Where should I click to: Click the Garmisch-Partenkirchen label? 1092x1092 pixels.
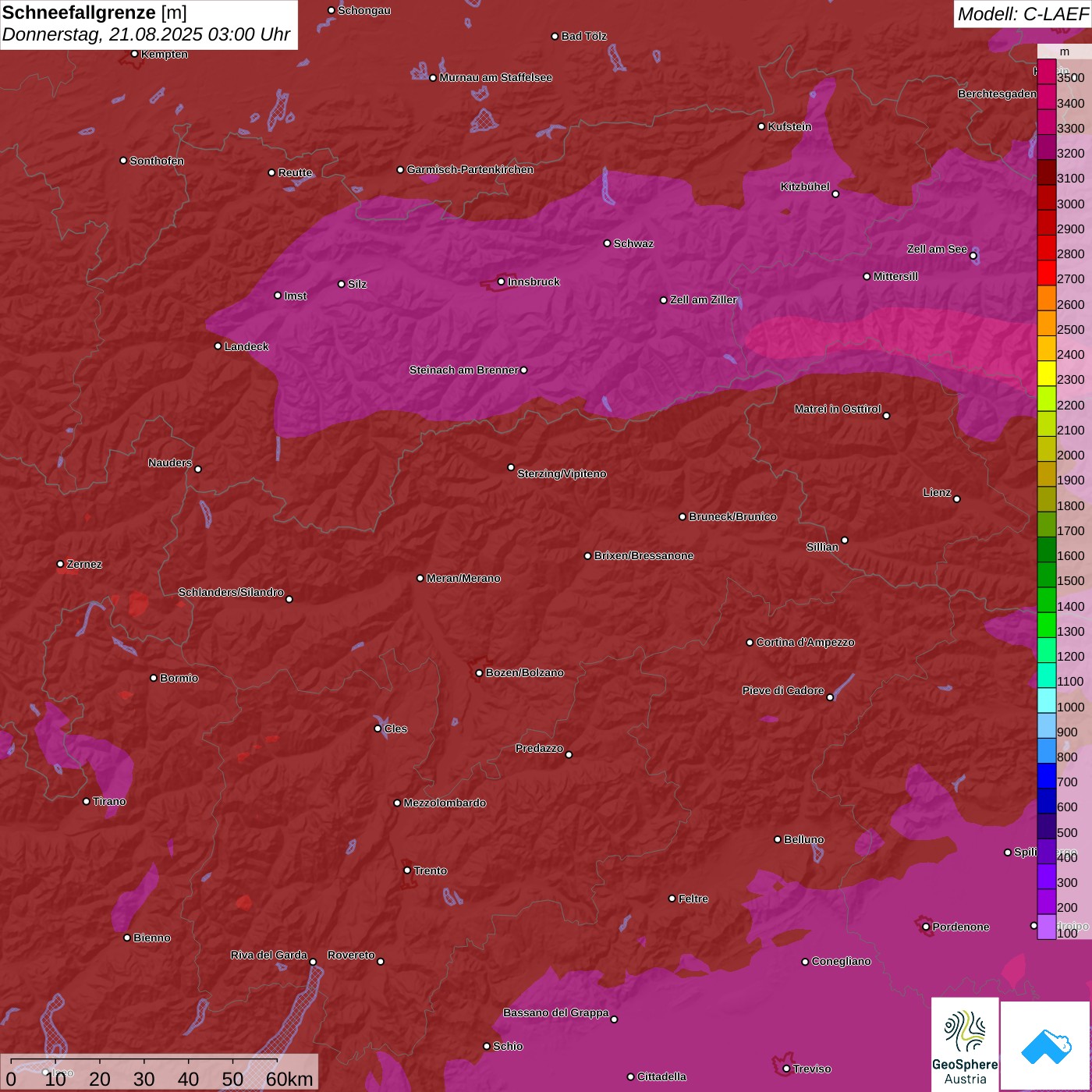(x=470, y=169)
